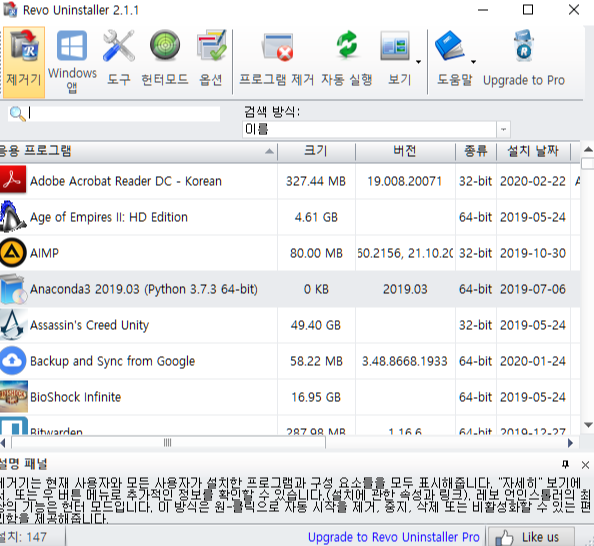Screen dimensions: 594x546
Task: Sort by 크기 size column header
Action: click(x=316, y=151)
